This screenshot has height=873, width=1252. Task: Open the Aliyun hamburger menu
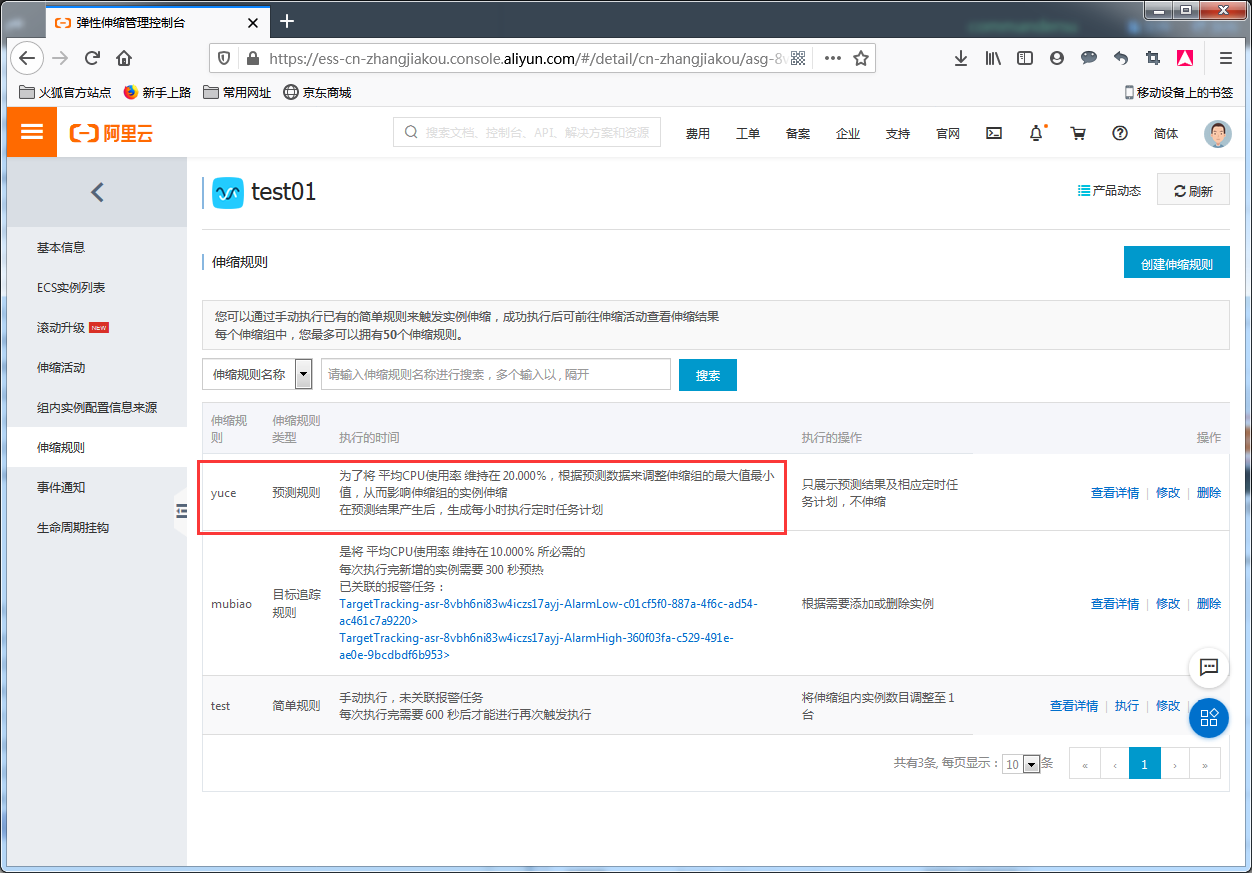(x=32, y=132)
